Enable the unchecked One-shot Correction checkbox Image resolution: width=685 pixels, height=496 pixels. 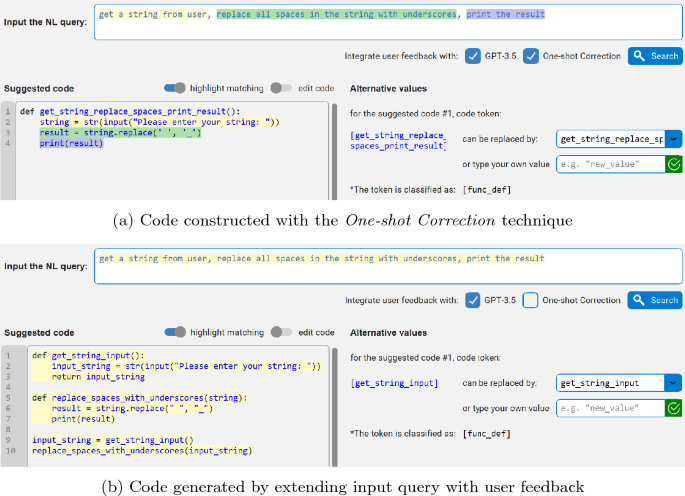click(x=532, y=300)
